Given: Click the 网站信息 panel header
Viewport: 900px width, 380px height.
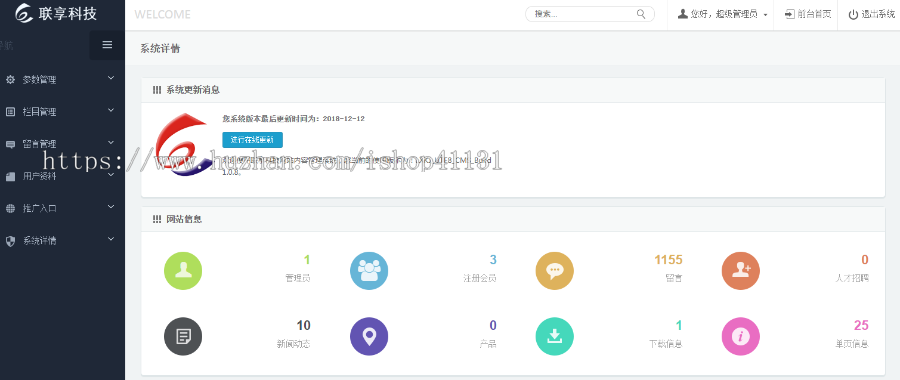Looking at the screenshot, I should click(x=513, y=219).
